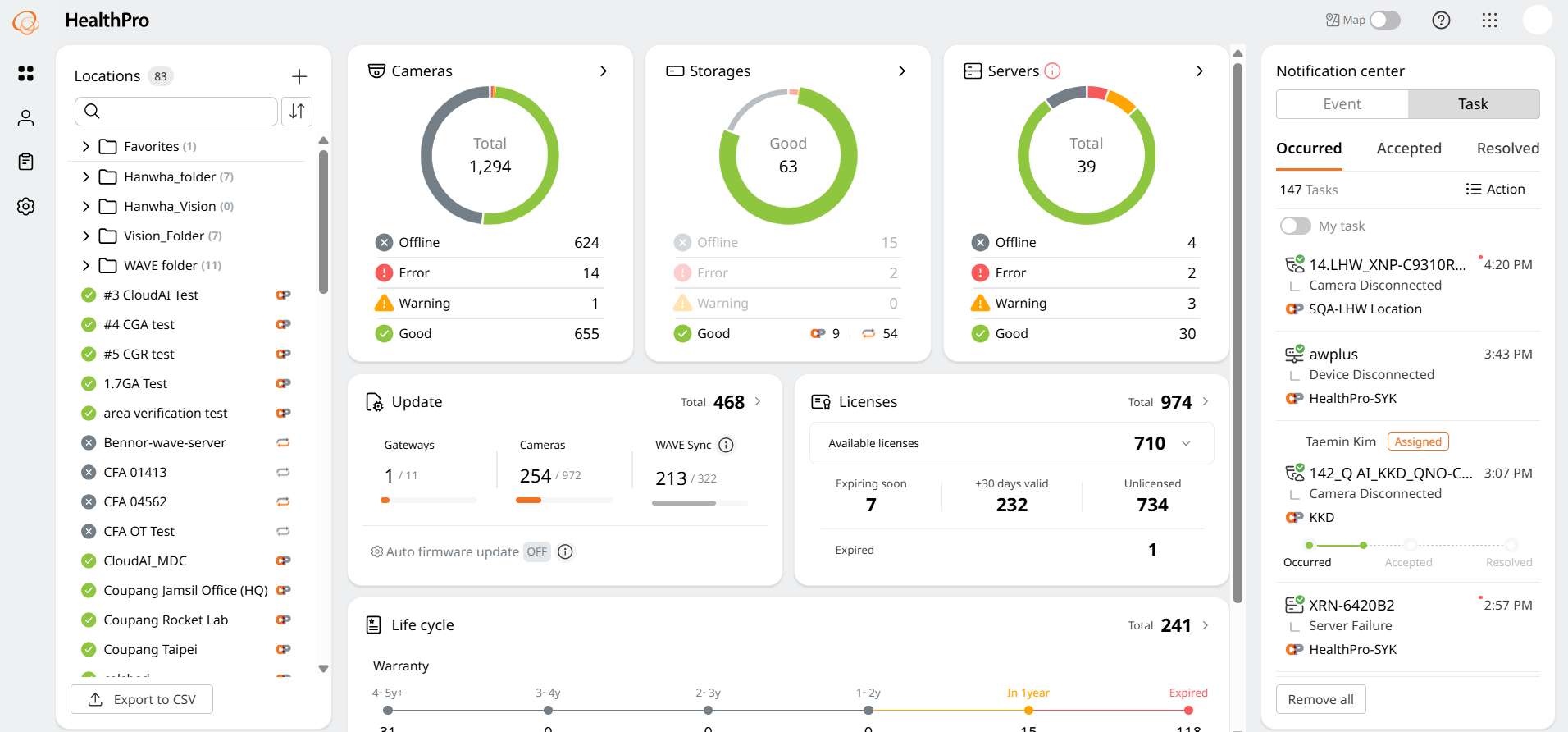Image resolution: width=1568 pixels, height=732 pixels.
Task: Add a new location with plus icon
Action: (299, 76)
